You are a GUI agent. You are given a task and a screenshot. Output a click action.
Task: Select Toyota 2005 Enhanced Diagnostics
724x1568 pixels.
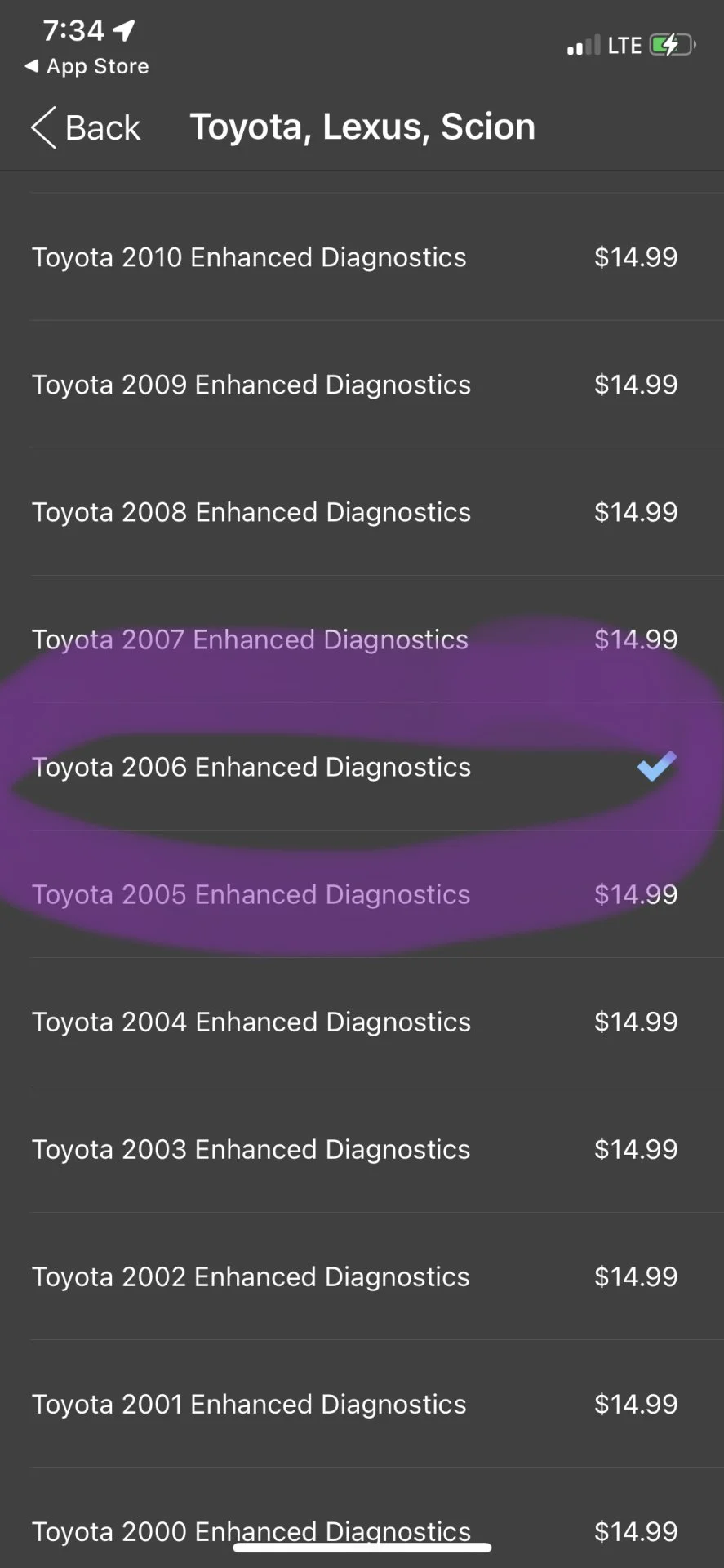pyautogui.click(x=251, y=894)
